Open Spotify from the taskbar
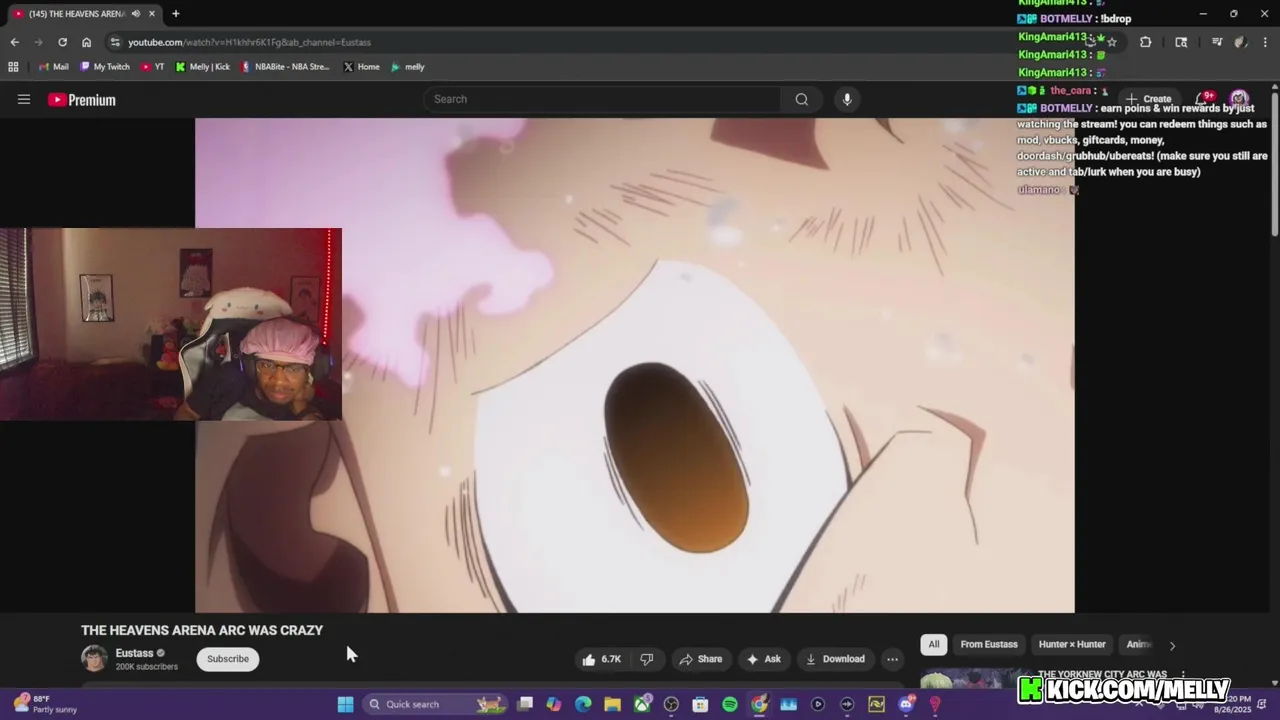Screen dimensions: 1280x720 pyautogui.click(x=730, y=704)
